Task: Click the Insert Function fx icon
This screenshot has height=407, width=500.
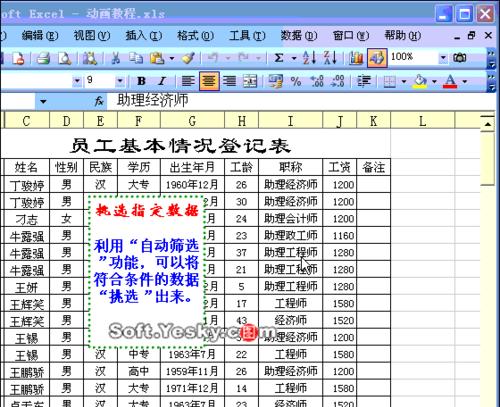Action: pos(99,101)
